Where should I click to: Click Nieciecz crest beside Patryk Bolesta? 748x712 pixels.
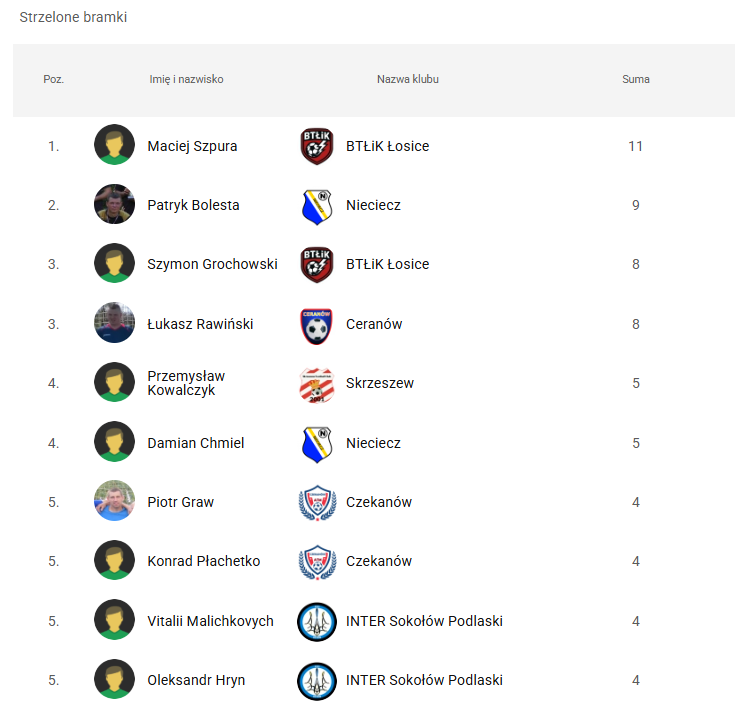[x=317, y=206]
